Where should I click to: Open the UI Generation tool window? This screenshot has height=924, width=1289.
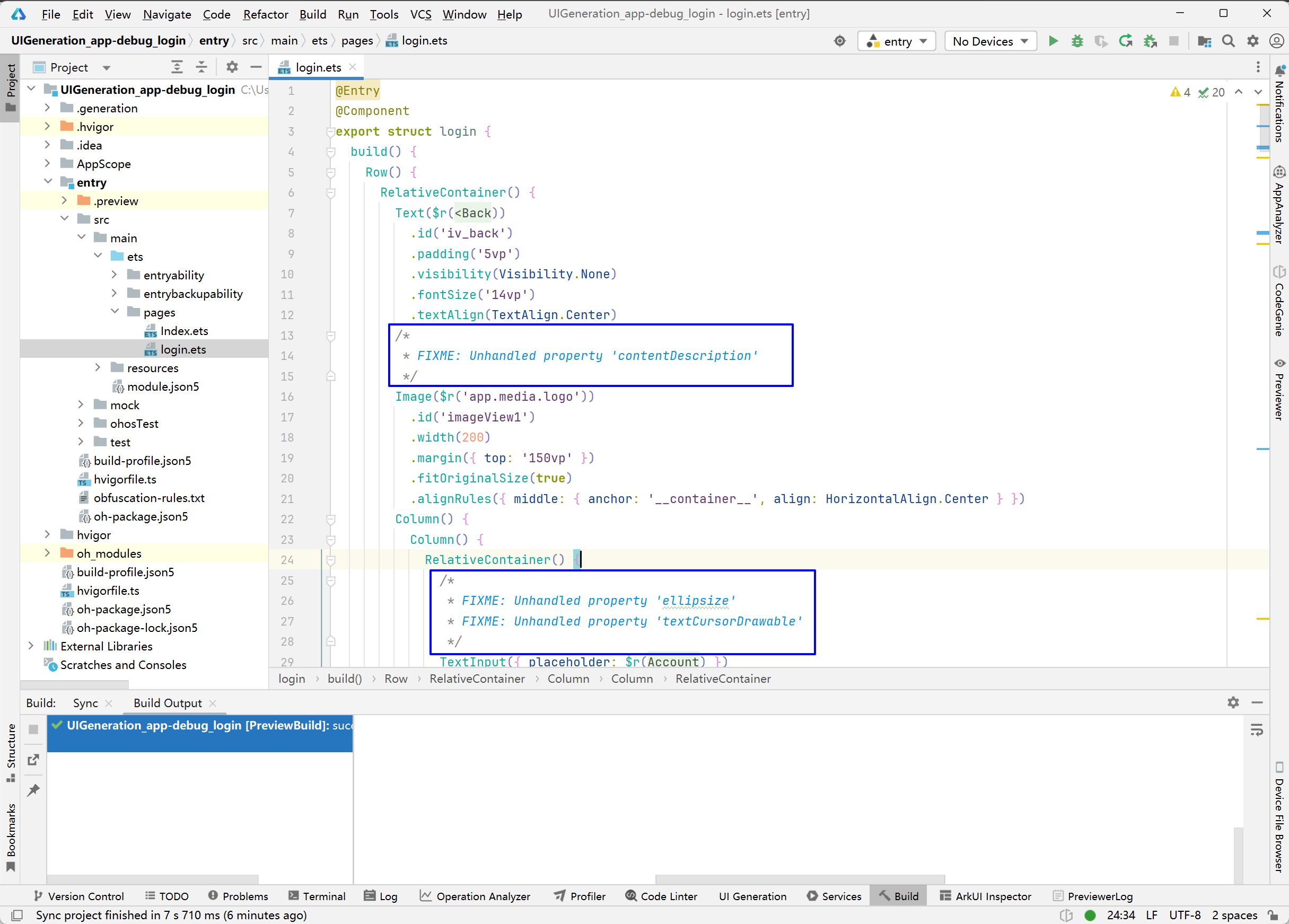tap(752, 896)
